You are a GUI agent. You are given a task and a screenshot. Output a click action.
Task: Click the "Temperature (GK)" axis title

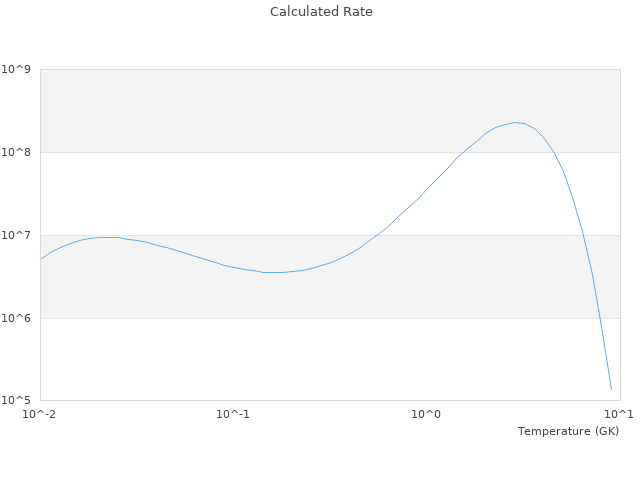[x=568, y=431]
